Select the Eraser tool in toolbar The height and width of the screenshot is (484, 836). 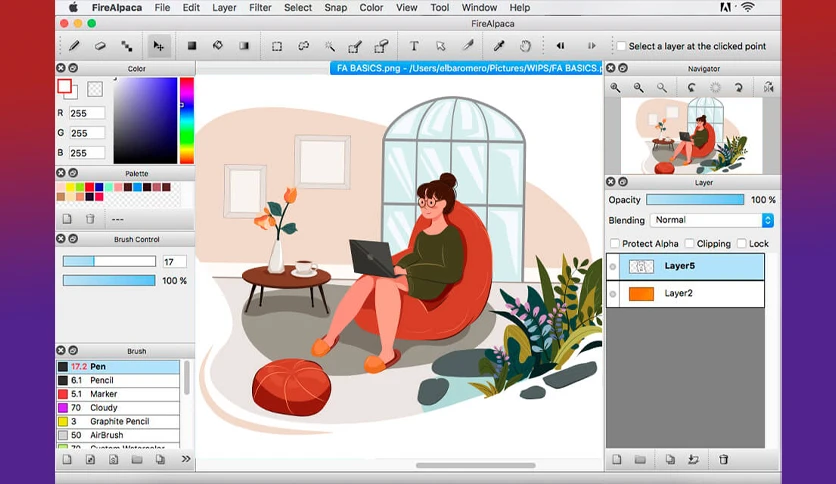pyautogui.click(x=100, y=46)
